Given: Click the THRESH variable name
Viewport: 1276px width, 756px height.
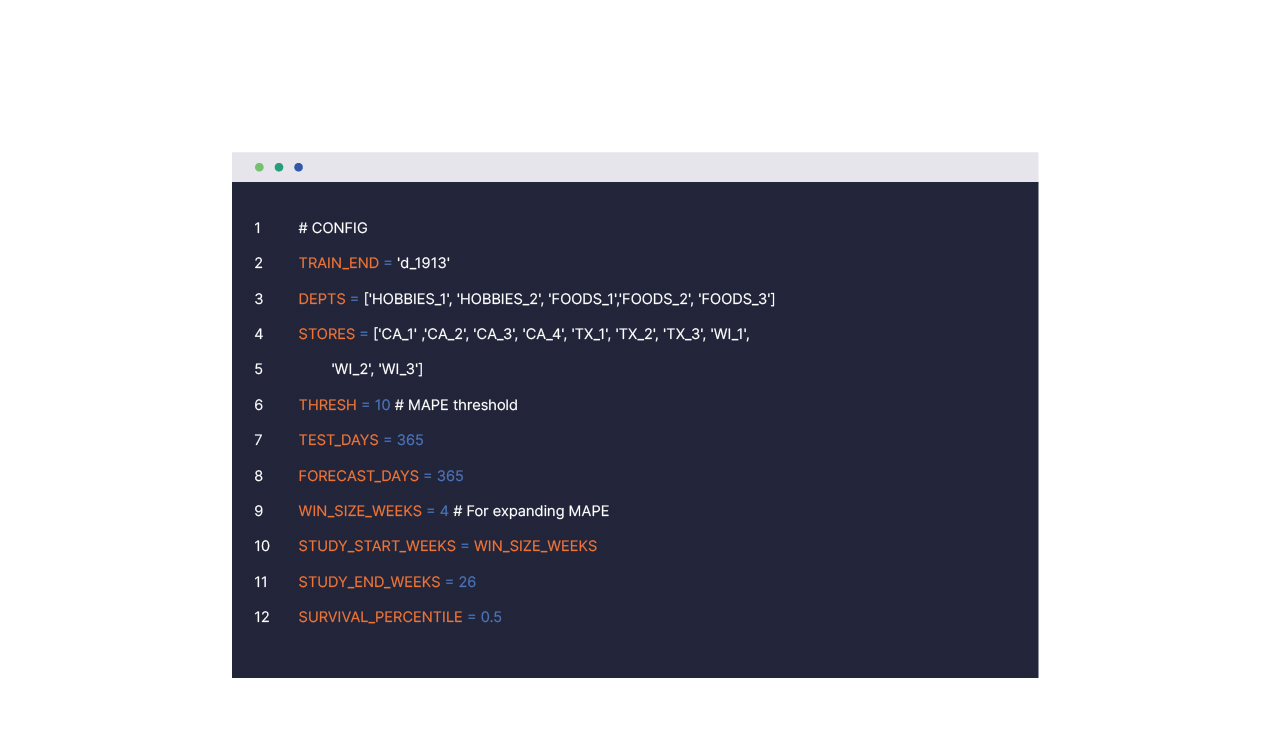Looking at the screenshot, I should pyautogui.click(x=327, y=405).
